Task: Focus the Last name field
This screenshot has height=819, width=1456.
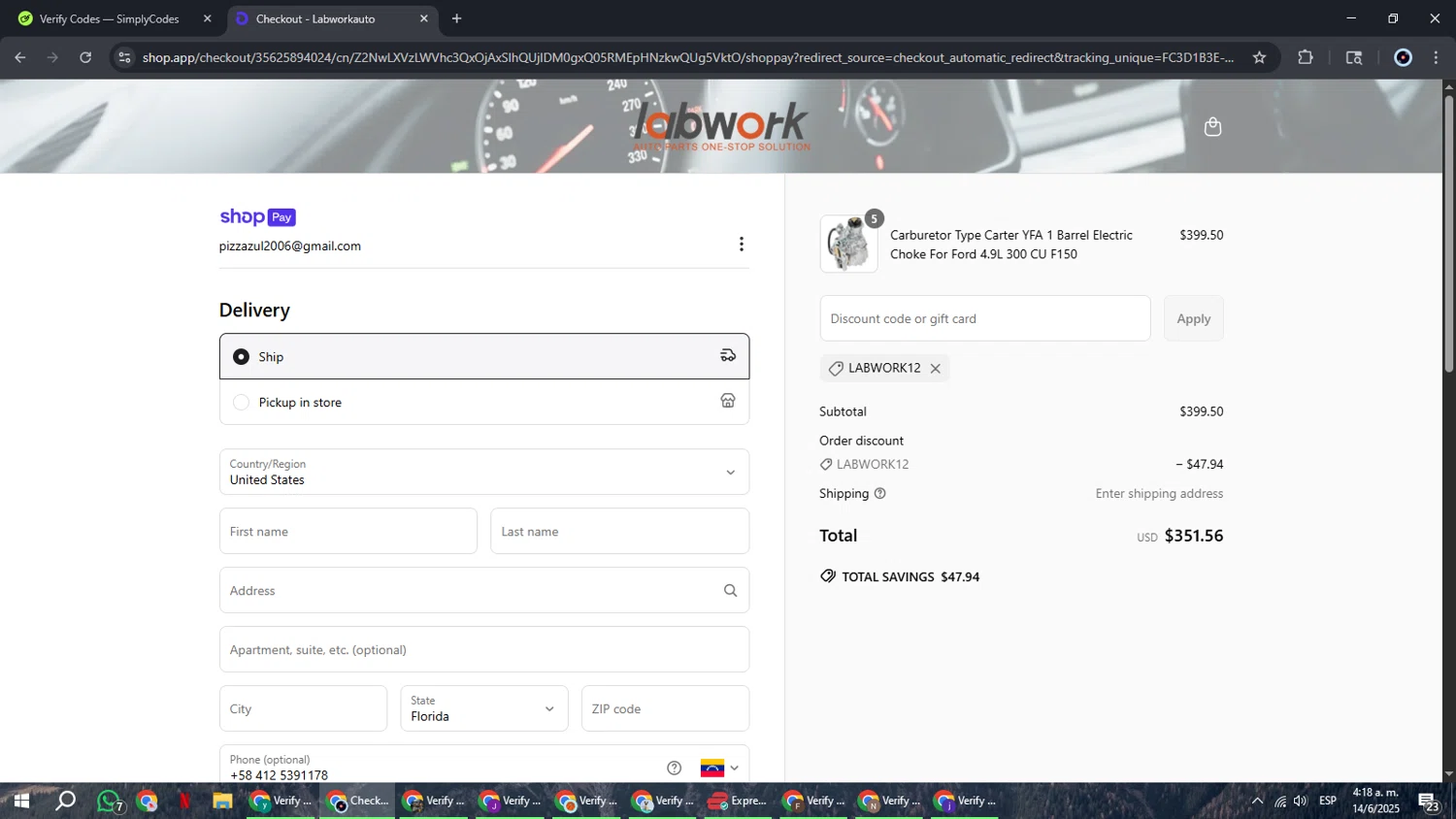Action: 619,531
